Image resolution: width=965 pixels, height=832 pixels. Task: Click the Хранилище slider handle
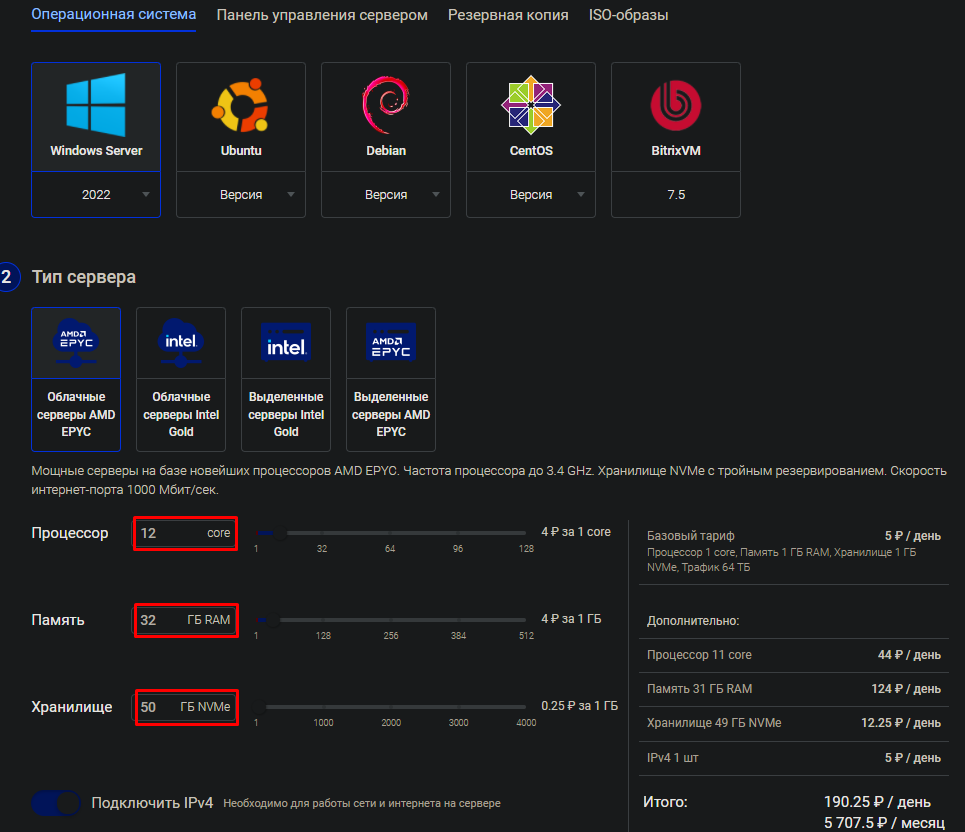click(258, 706)
